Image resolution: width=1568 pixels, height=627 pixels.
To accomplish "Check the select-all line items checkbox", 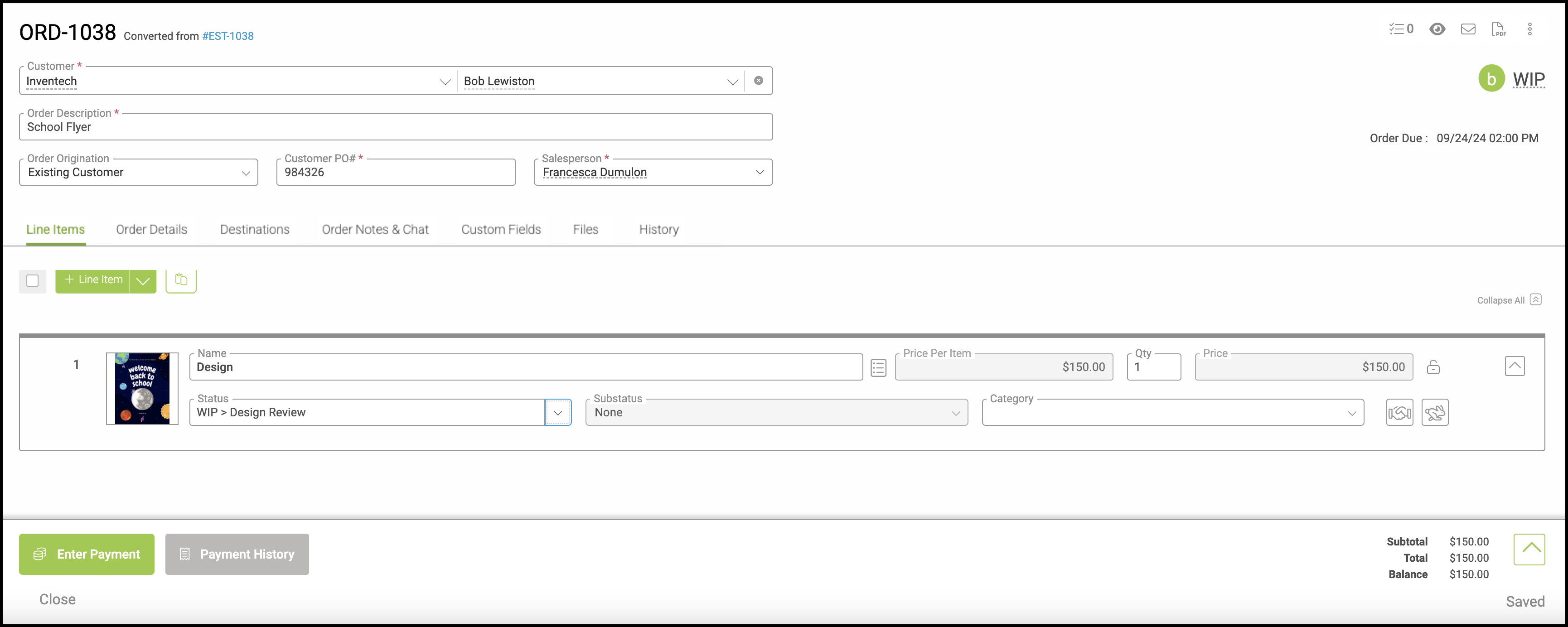I will coord(33,280).
